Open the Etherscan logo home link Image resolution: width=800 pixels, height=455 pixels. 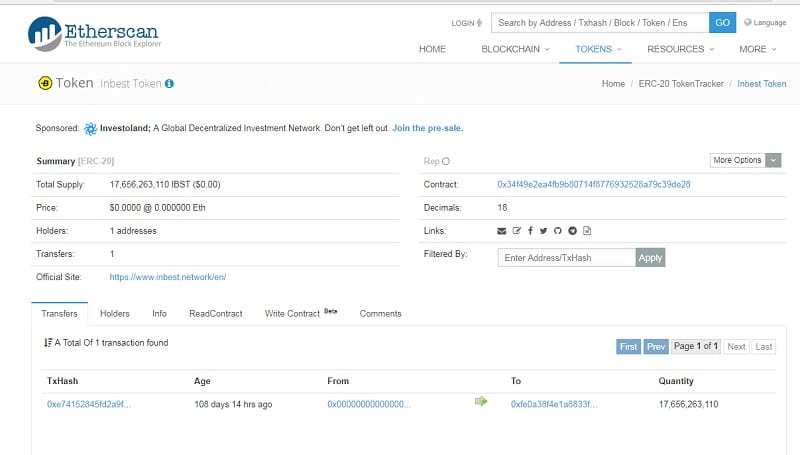(94, 33)
